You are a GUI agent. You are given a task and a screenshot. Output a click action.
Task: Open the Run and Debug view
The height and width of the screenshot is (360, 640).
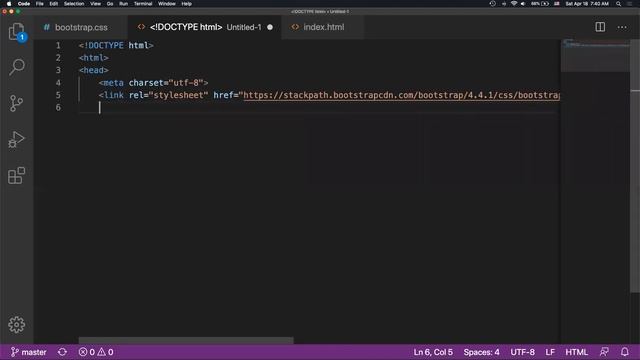click(16, 139)
